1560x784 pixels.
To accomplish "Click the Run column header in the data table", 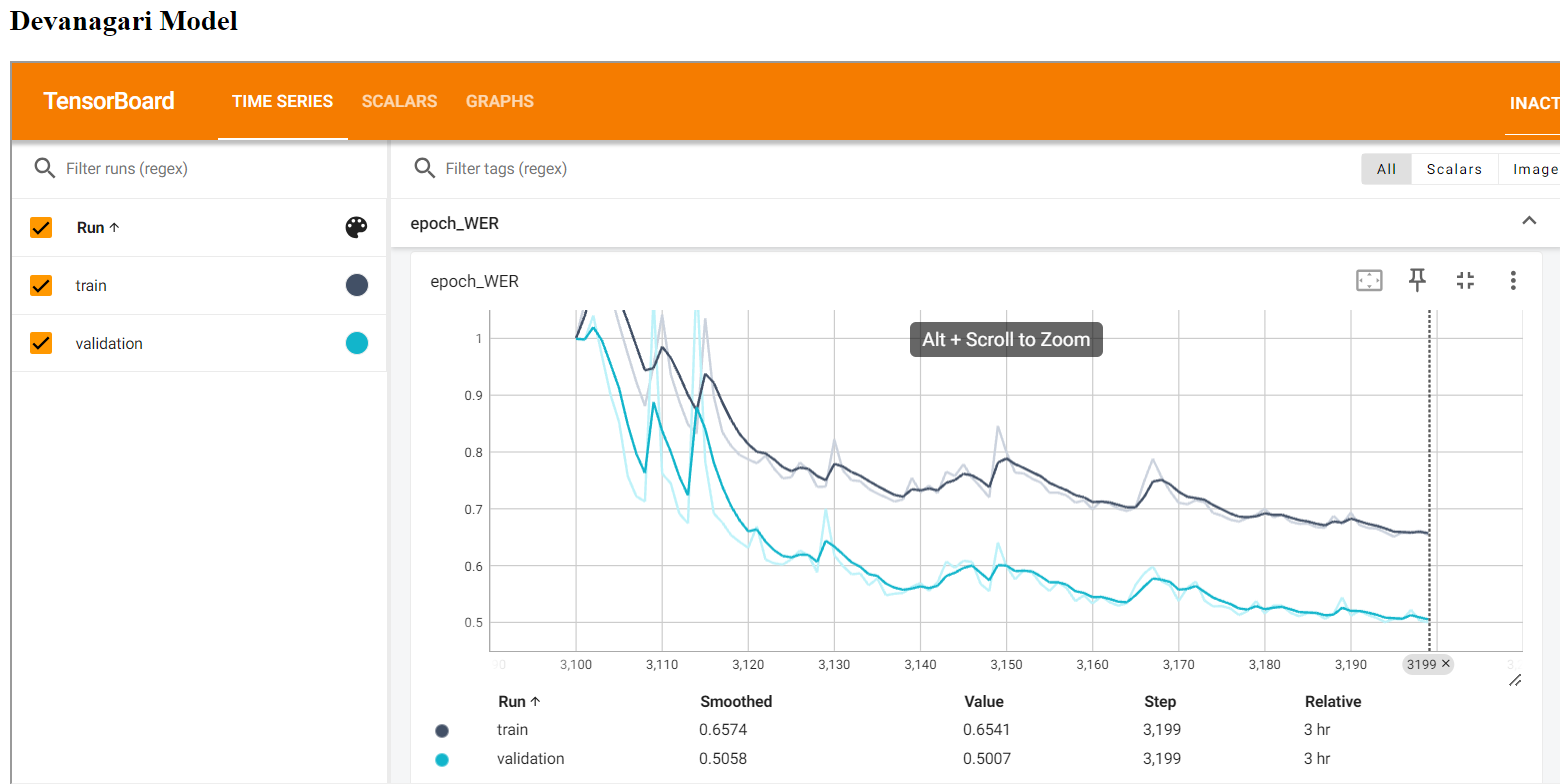I will tap(518, 702).
